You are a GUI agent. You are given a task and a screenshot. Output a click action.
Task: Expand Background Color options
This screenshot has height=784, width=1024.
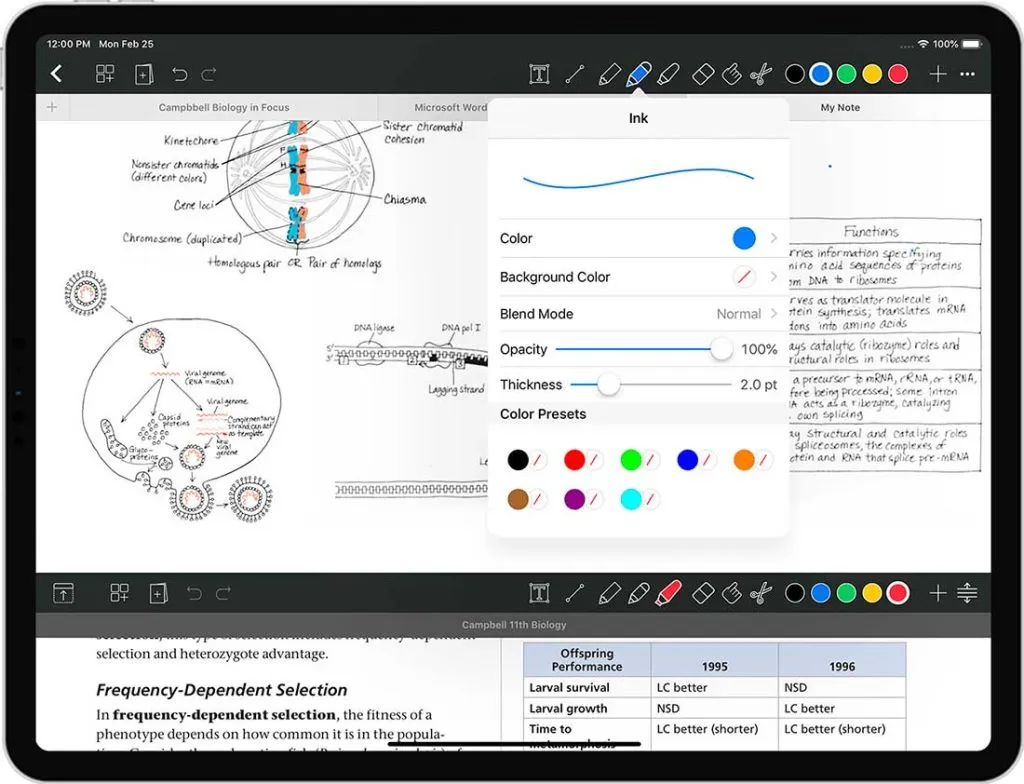[x=638, y=277]
